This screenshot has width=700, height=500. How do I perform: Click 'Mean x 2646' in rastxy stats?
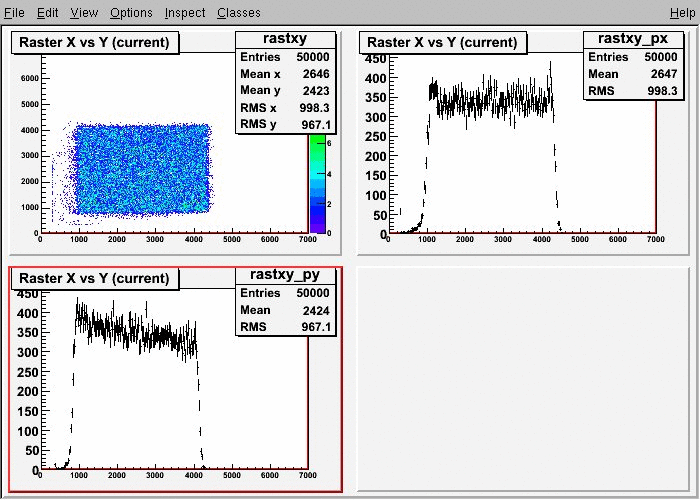pos(285,74)
